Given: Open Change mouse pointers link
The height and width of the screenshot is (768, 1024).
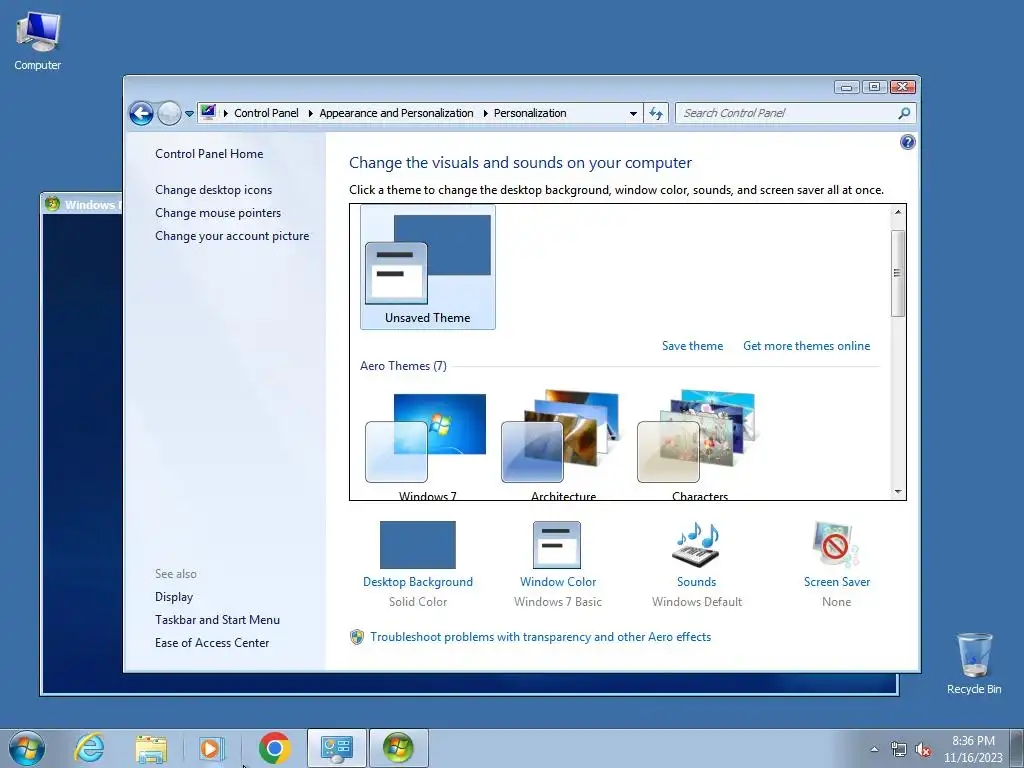Looking at the screenshot, I should 218,213.
